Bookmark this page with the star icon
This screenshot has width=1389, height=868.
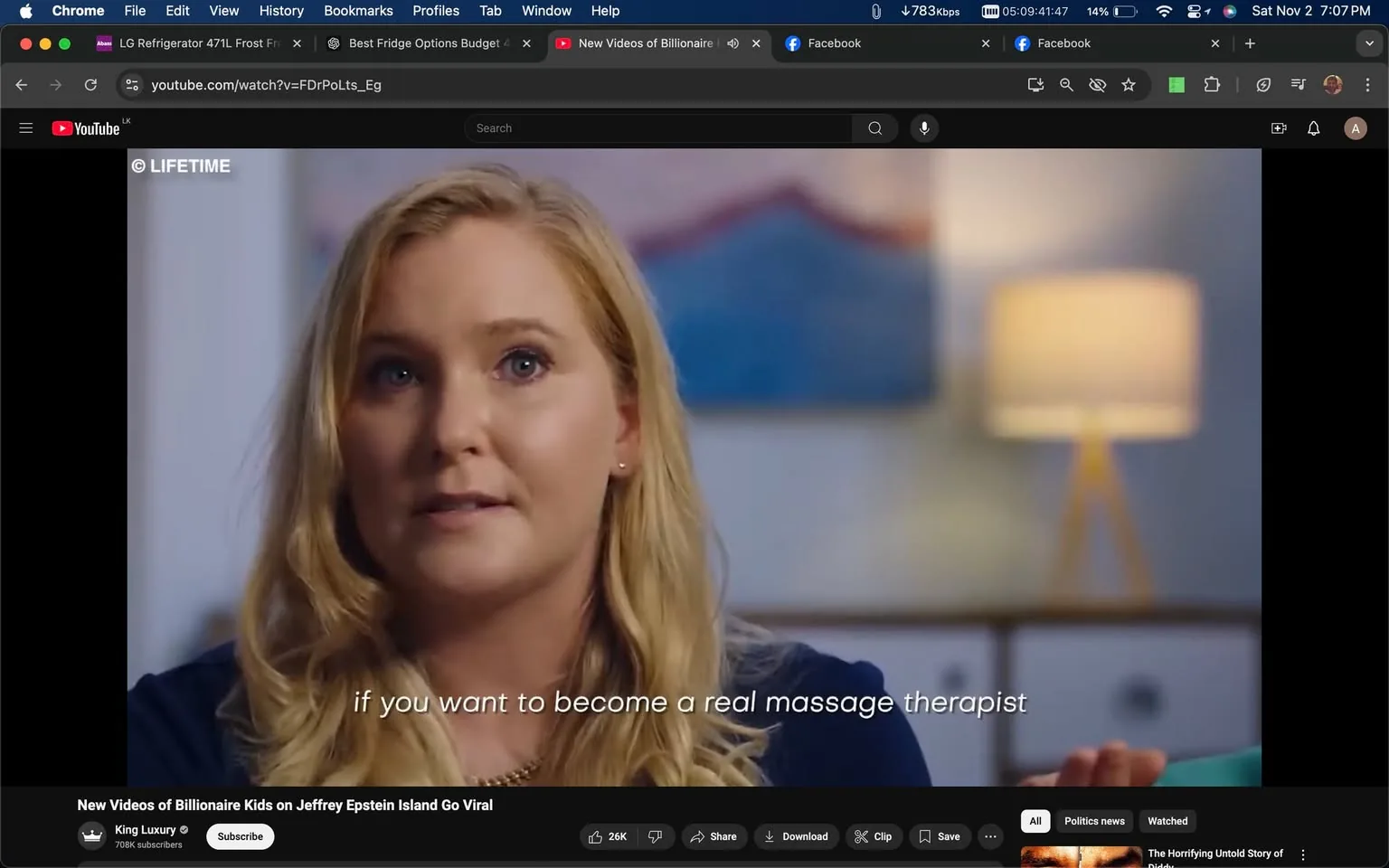pyautogui.click(x=1129, y=85)
